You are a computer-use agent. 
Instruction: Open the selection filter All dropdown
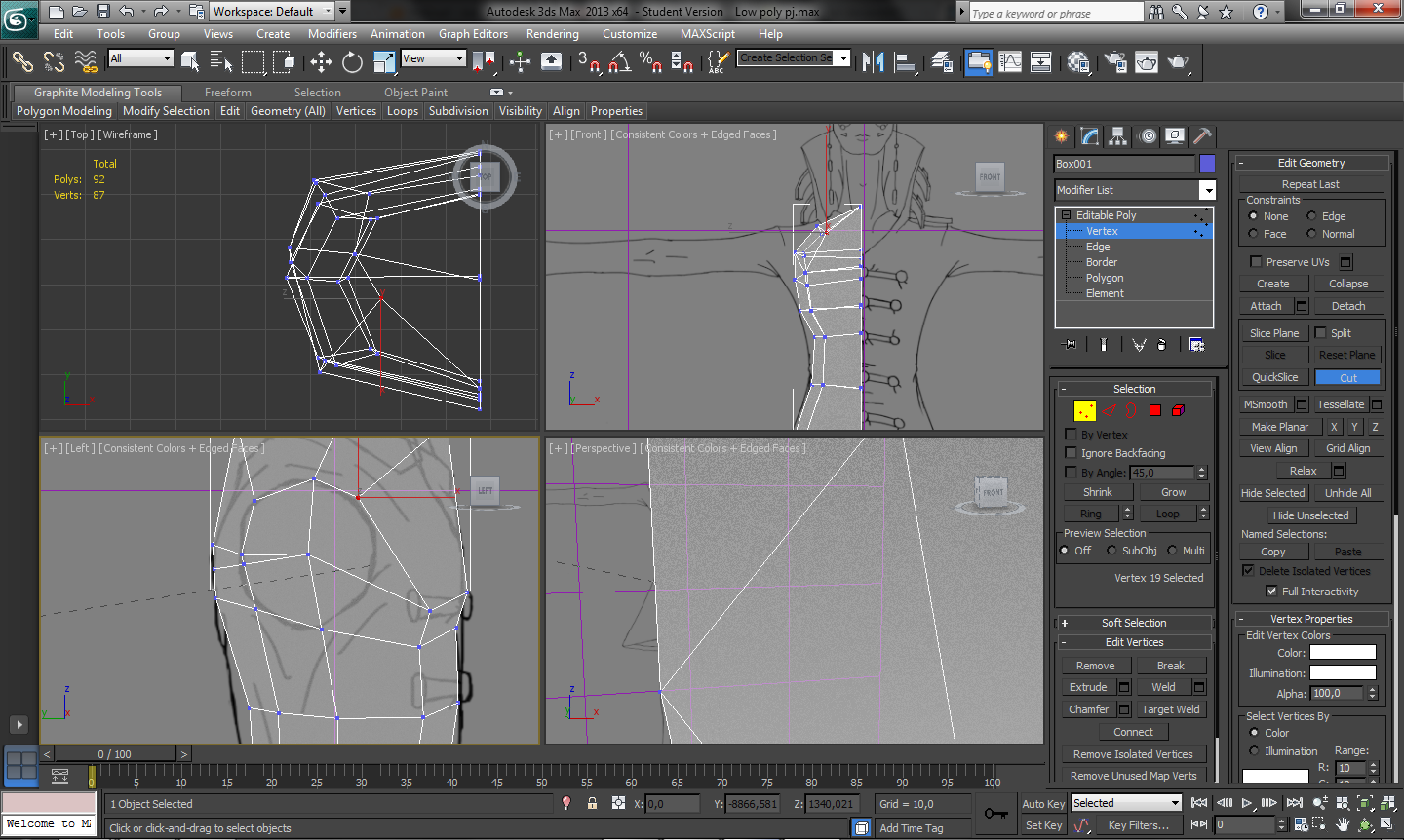140,58
